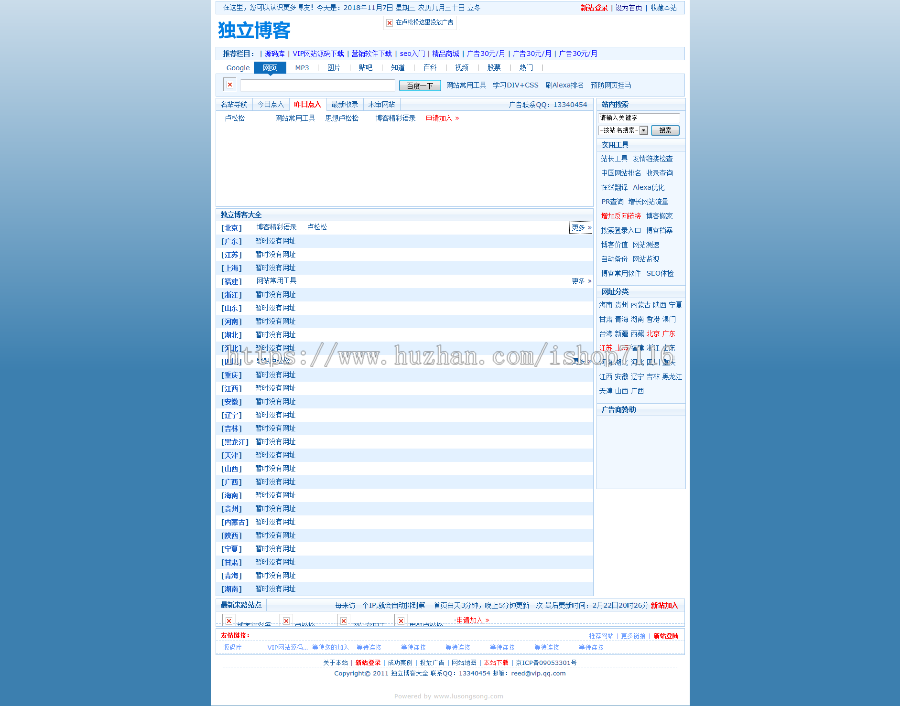Open the 京ICP备09053301号 footer link
Screen dimensions: 900x706
(545, 662)
